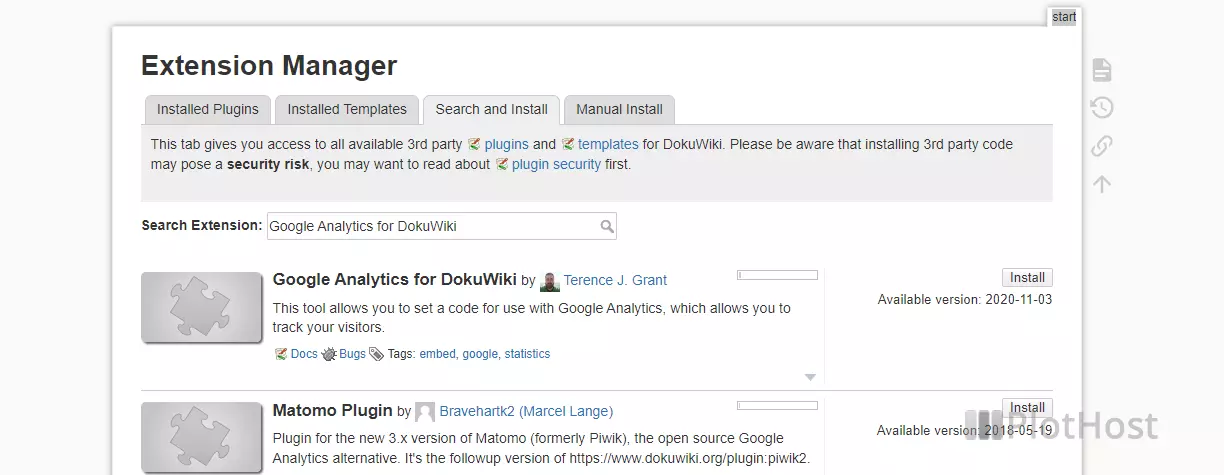Click the Search Extension input field
Screen dimensions: 1224x475
441,226
